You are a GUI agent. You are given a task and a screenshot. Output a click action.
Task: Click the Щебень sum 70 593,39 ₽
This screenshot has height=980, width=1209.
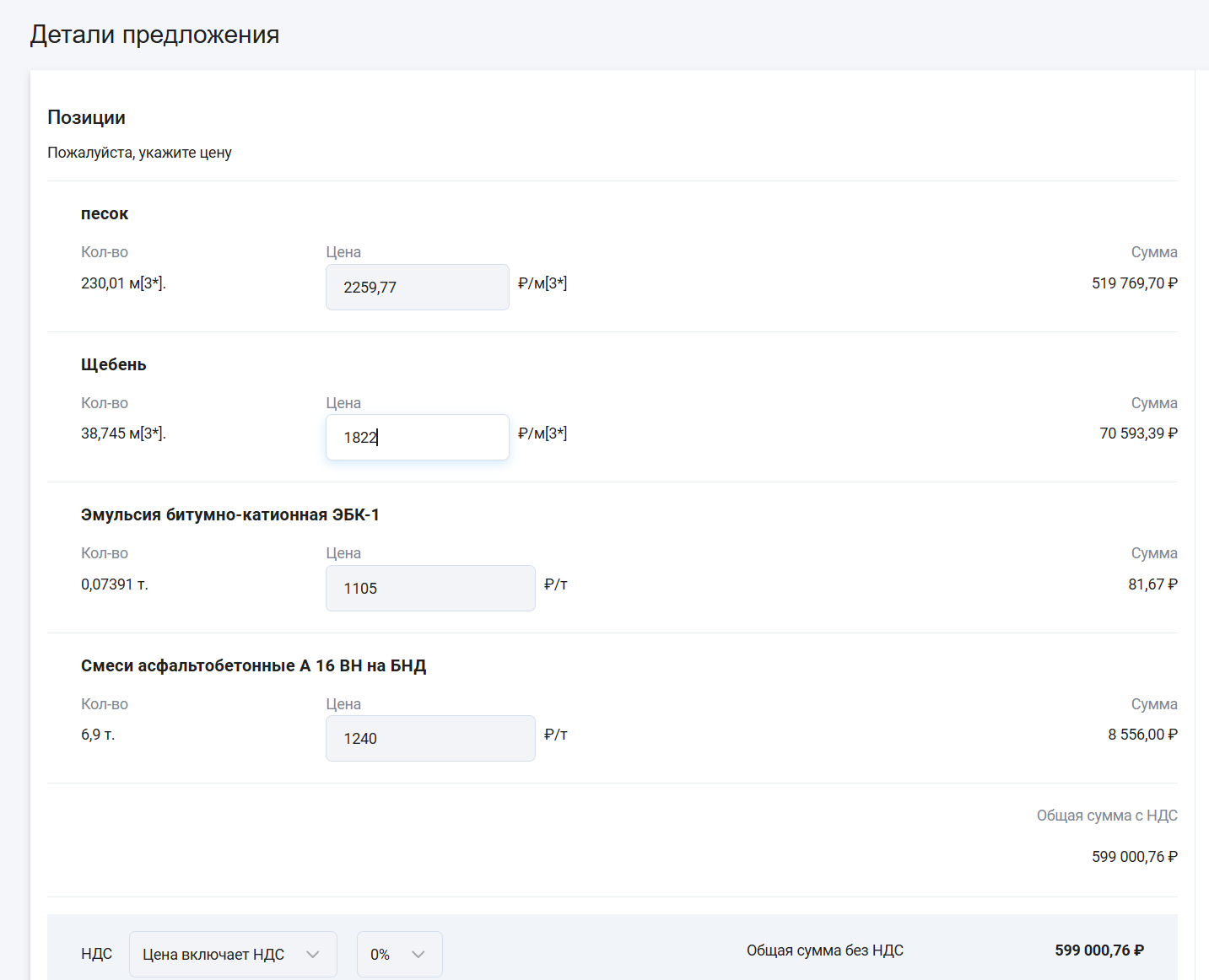(1138, 433)
